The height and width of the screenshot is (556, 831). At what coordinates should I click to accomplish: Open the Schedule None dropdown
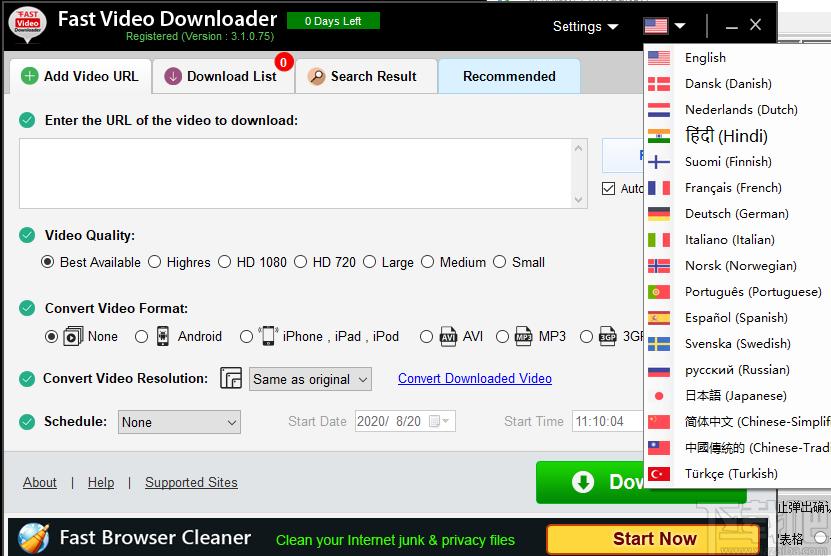[179, 422]
